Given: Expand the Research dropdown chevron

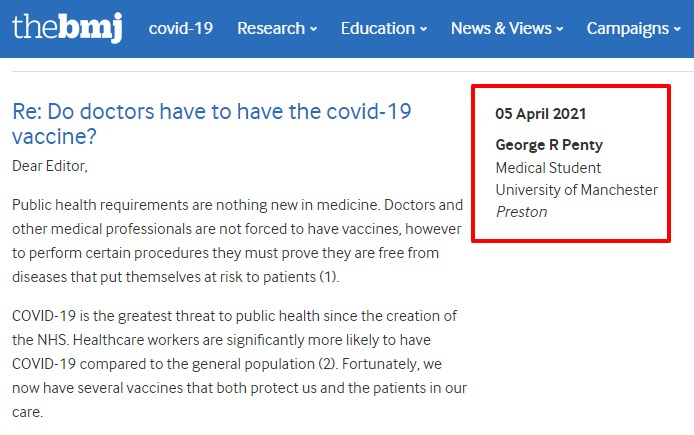Looking at the screenshot, I should pos(313,30).
